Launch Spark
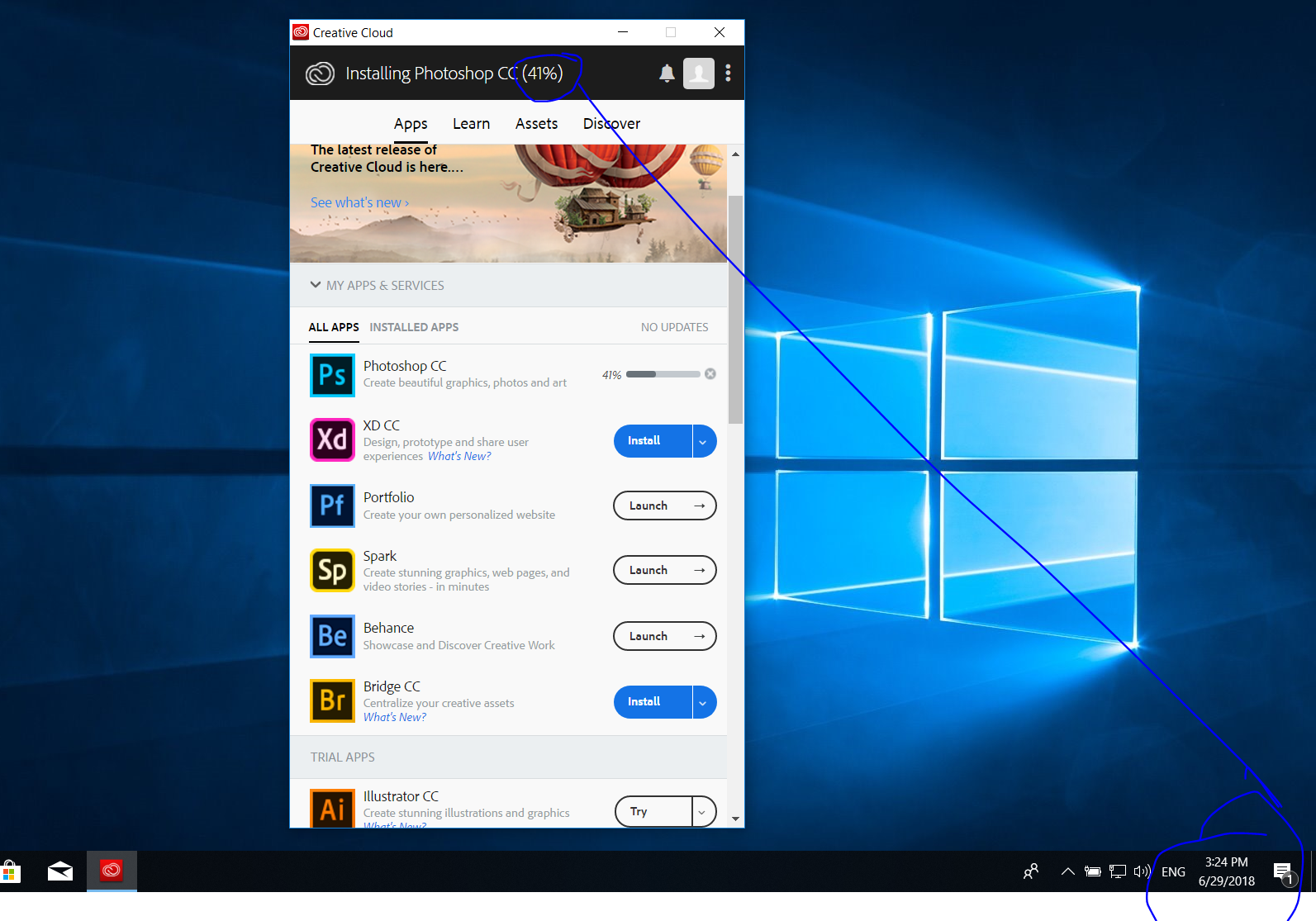The image size is (1316, 921). click(665, 570)
